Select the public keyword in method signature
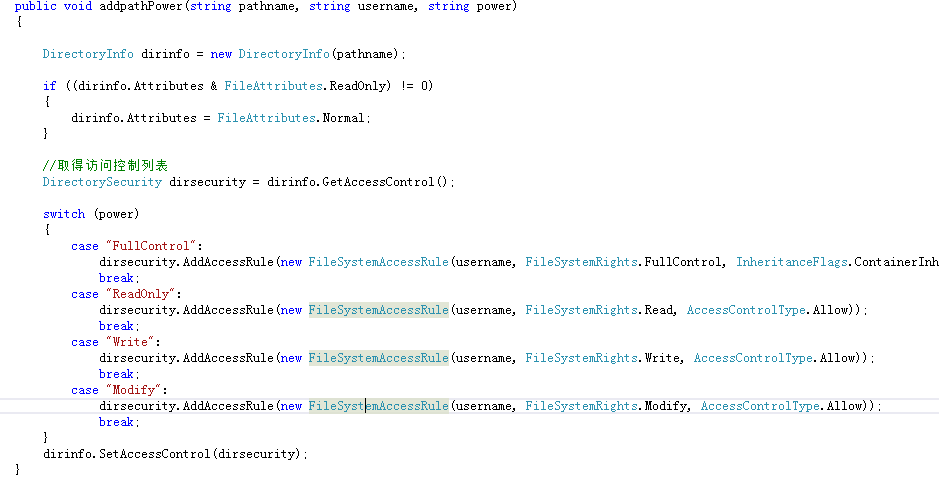The image size is (939, 481). (x=35, y=7)
